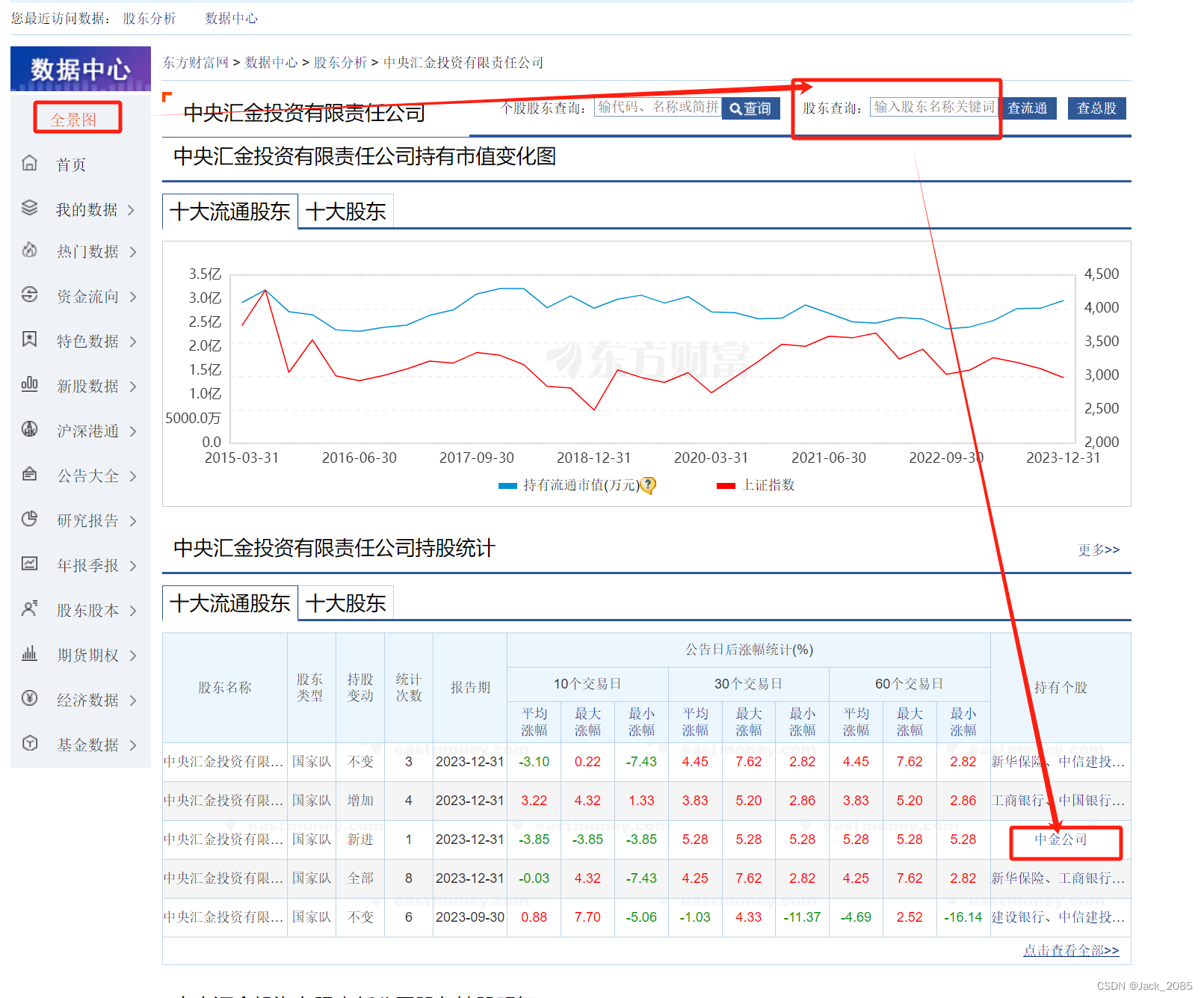Screen dimensions: 1204x998
Task: Select 十大流通股东 tab in 持股统计 section
Action: point(230,603)
